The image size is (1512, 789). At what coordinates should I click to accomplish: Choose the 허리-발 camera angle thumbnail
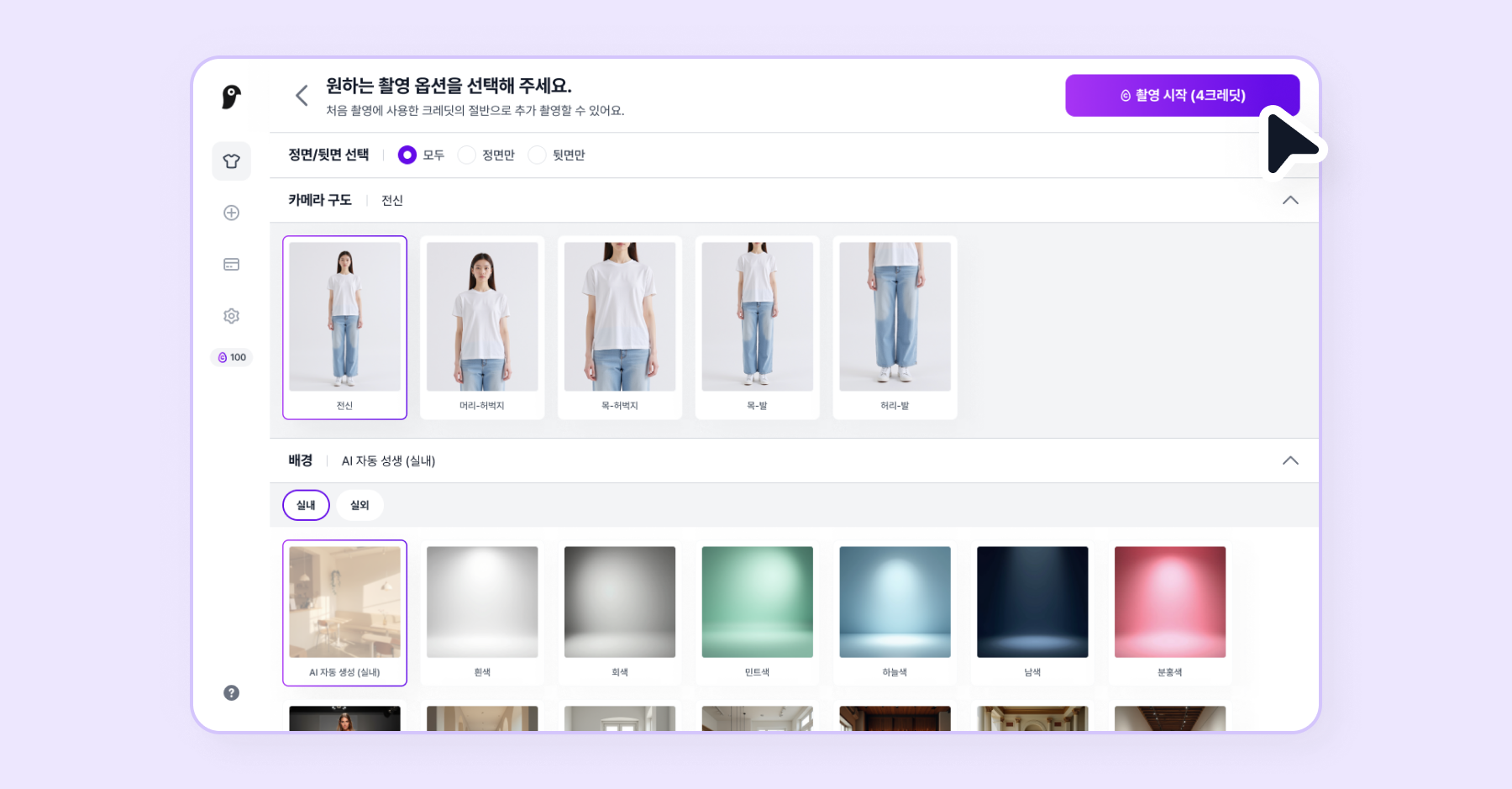(x=895, y=328)
